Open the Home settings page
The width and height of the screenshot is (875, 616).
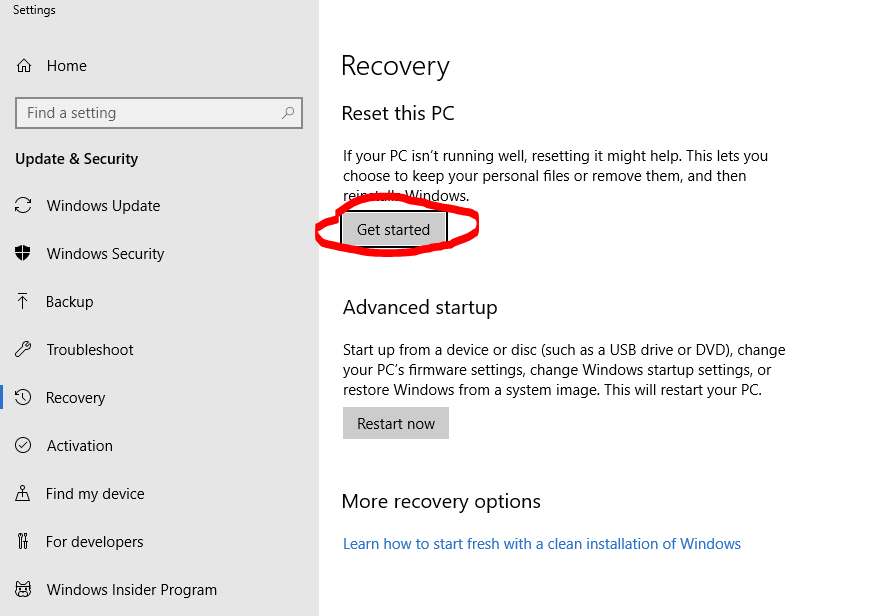click(160, 66)
